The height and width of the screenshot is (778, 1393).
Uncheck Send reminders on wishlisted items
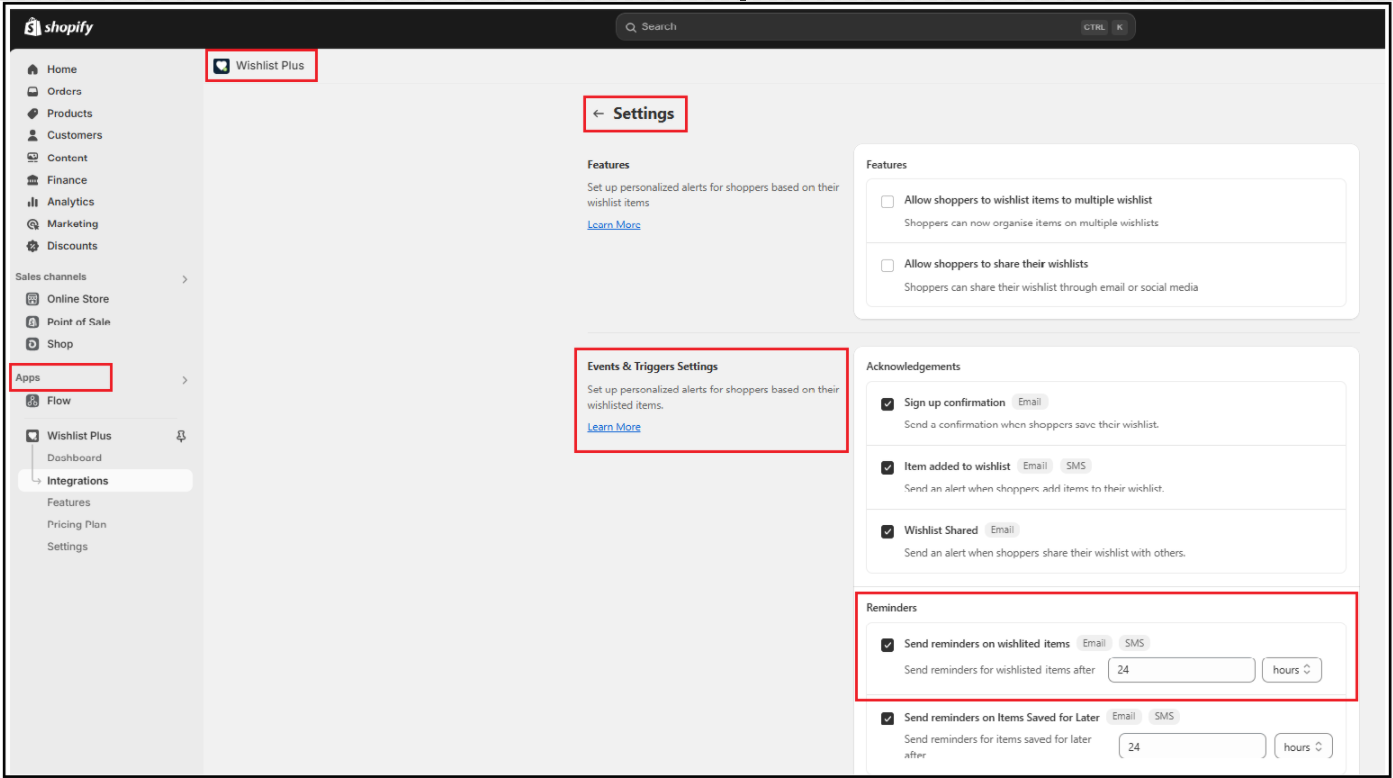coord(887,645)
